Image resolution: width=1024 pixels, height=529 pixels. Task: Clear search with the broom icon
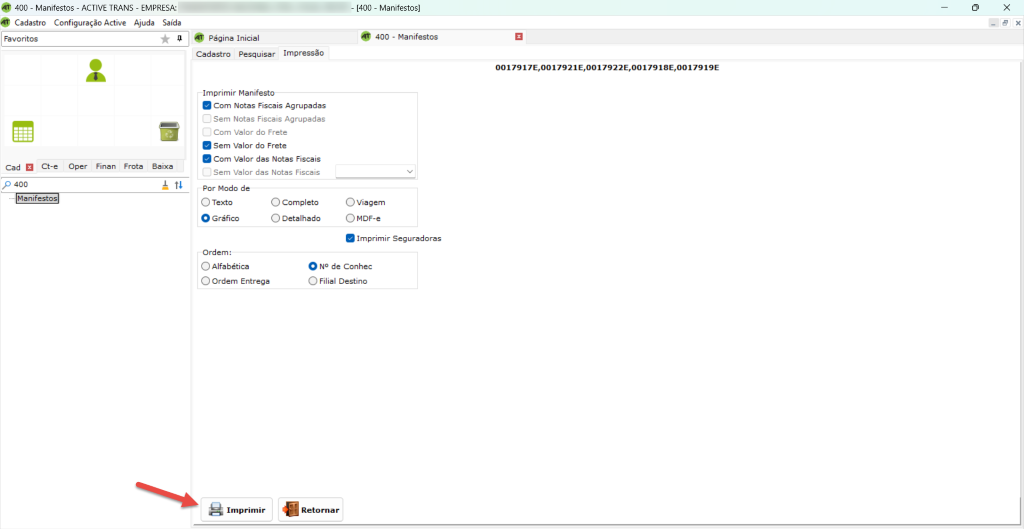coord(165,185)
